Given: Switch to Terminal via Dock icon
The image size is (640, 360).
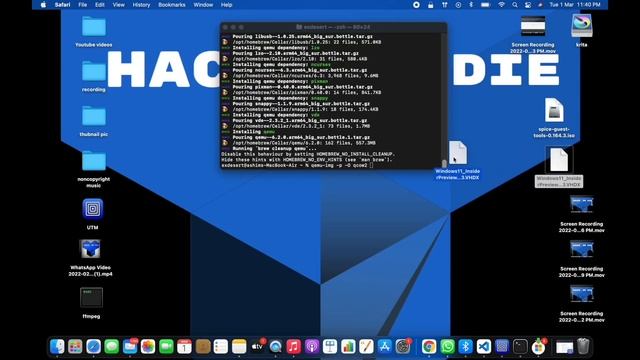Looking at the screenshot, I should pos(520,347).
